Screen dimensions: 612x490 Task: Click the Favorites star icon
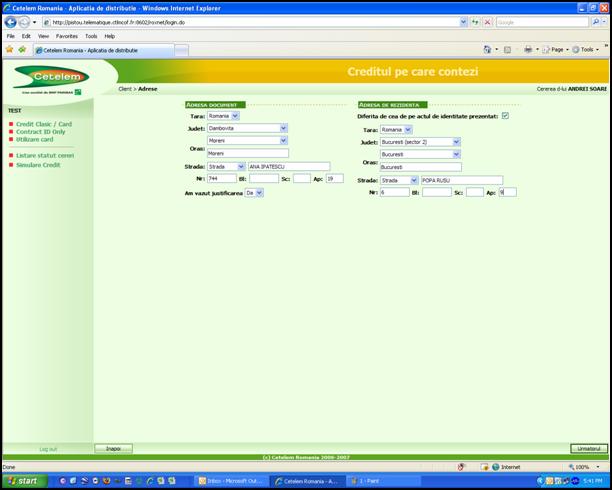pos(9,49)
